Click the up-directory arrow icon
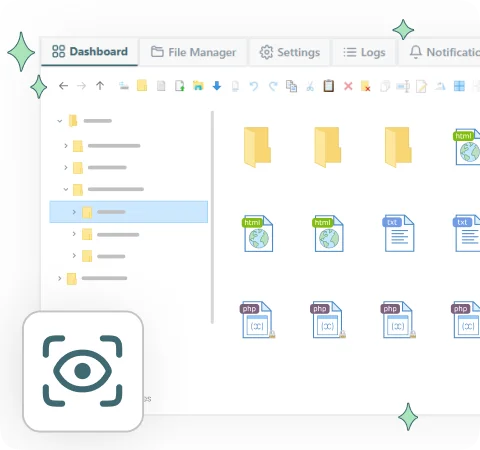 (x=100, y=86)
